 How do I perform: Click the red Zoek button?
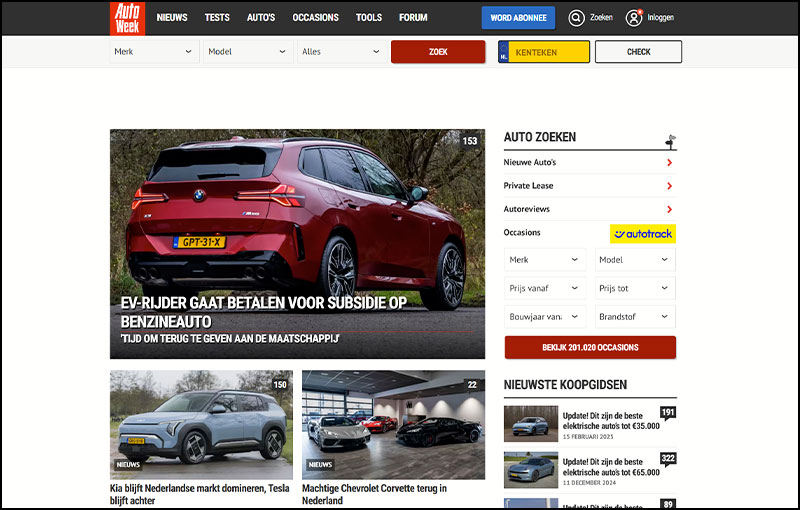click(x=438, y=52)
